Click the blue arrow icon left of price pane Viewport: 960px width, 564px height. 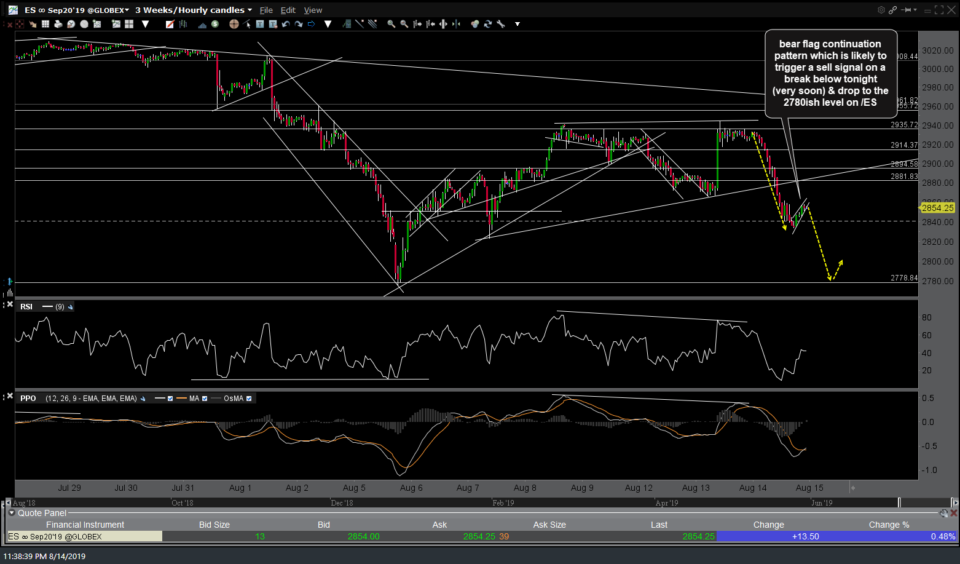(9, 281)
